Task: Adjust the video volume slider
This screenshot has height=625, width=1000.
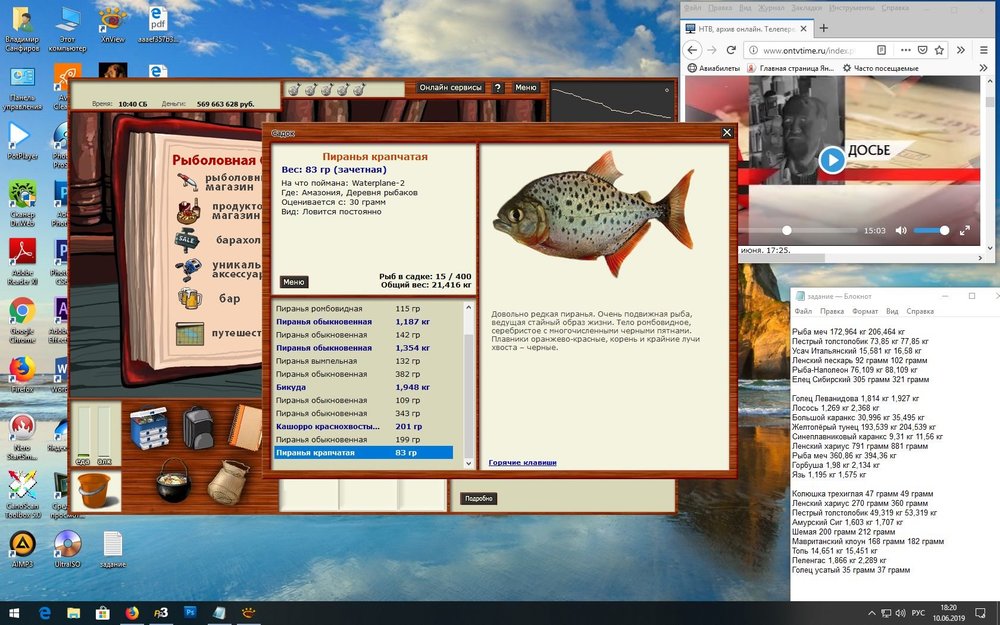Action: [x=931, y=230]
